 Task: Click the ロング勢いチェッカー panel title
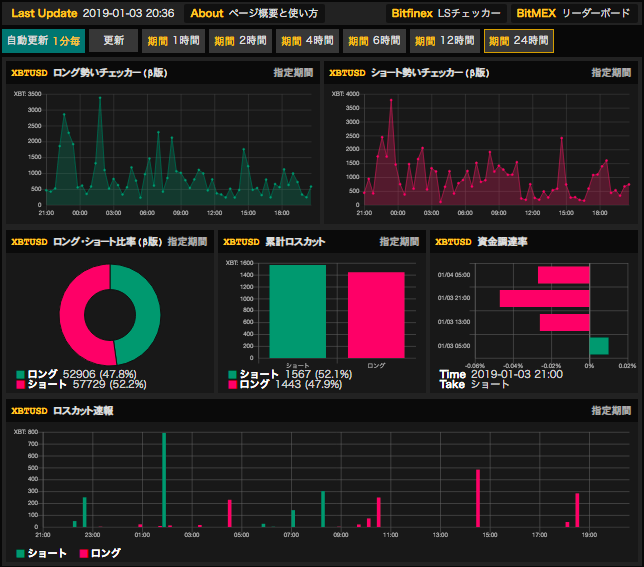tap(89, 73)
